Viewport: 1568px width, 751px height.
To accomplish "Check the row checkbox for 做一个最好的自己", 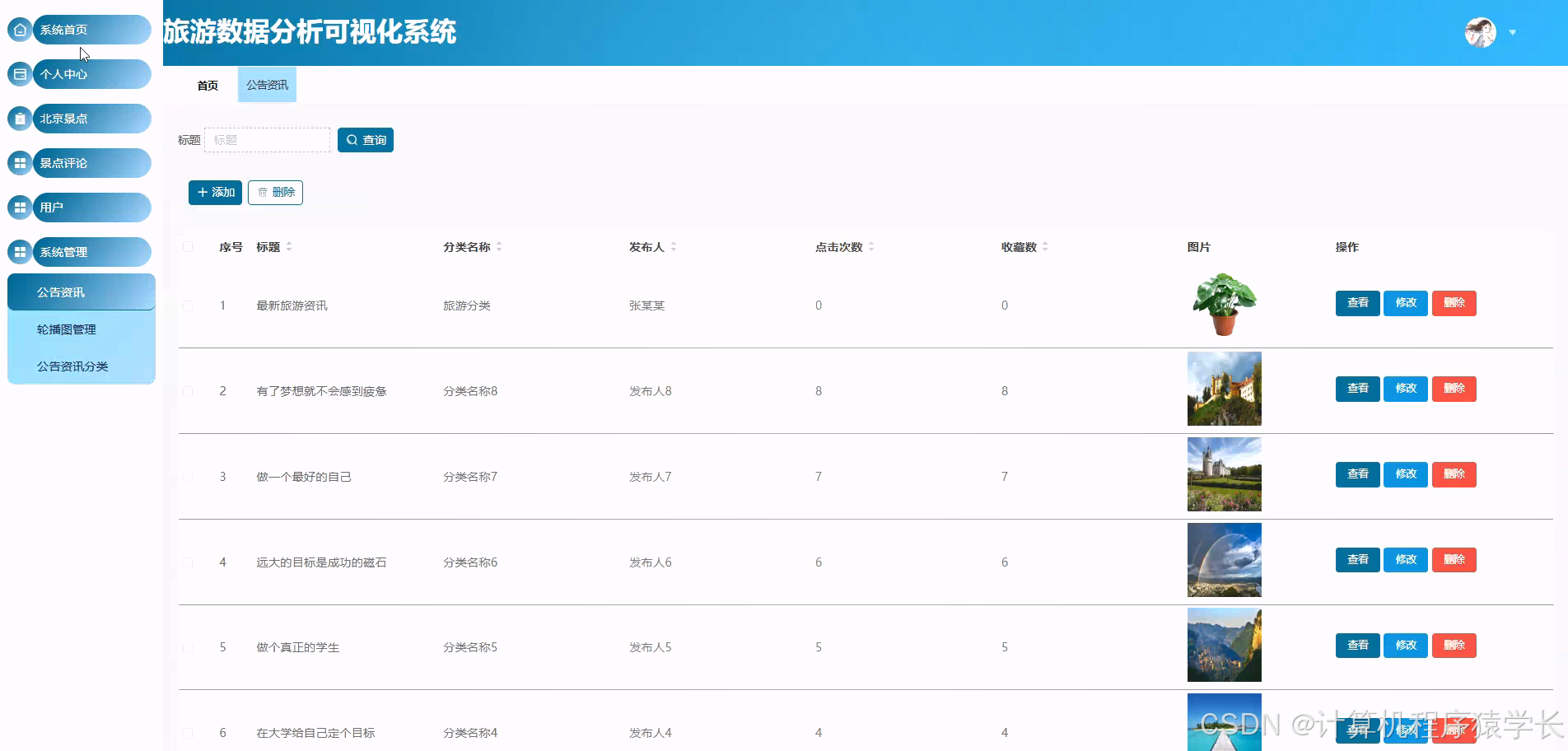I will pos(187,476).
